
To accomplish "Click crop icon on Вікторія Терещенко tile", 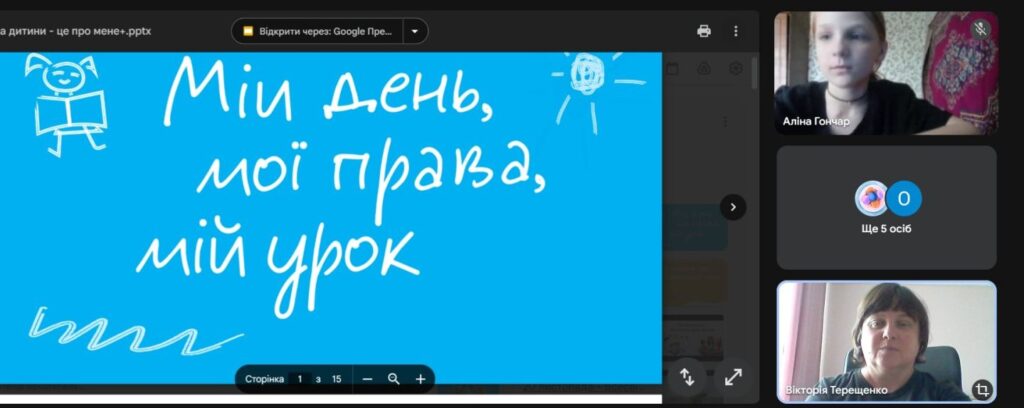I will coord(981,389).
